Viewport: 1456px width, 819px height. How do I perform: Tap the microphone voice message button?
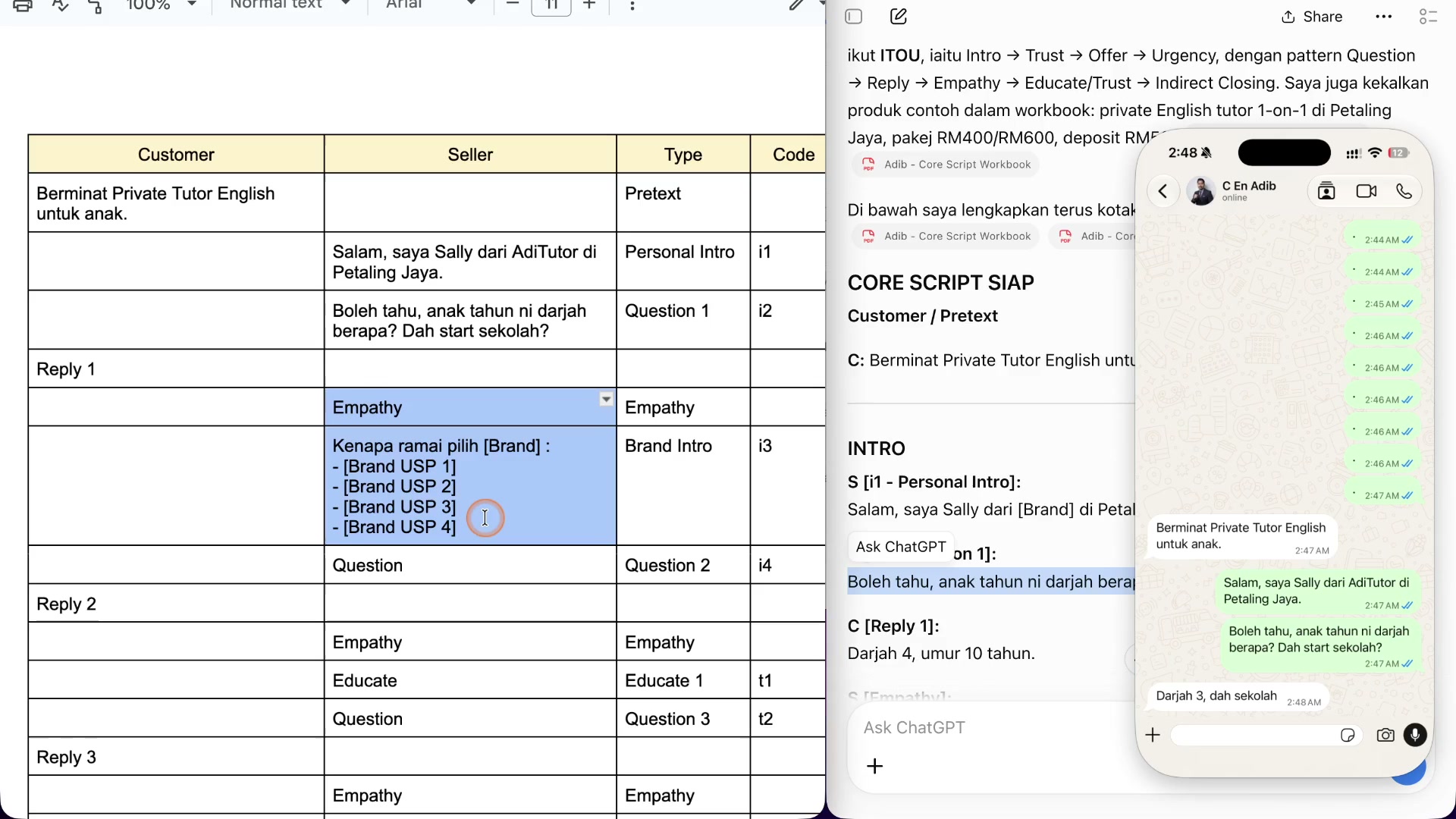(x=1415, y=735)
